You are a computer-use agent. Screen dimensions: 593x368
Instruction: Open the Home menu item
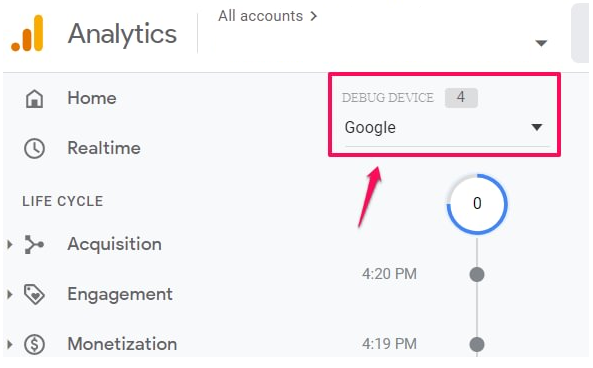pos(92,98)
